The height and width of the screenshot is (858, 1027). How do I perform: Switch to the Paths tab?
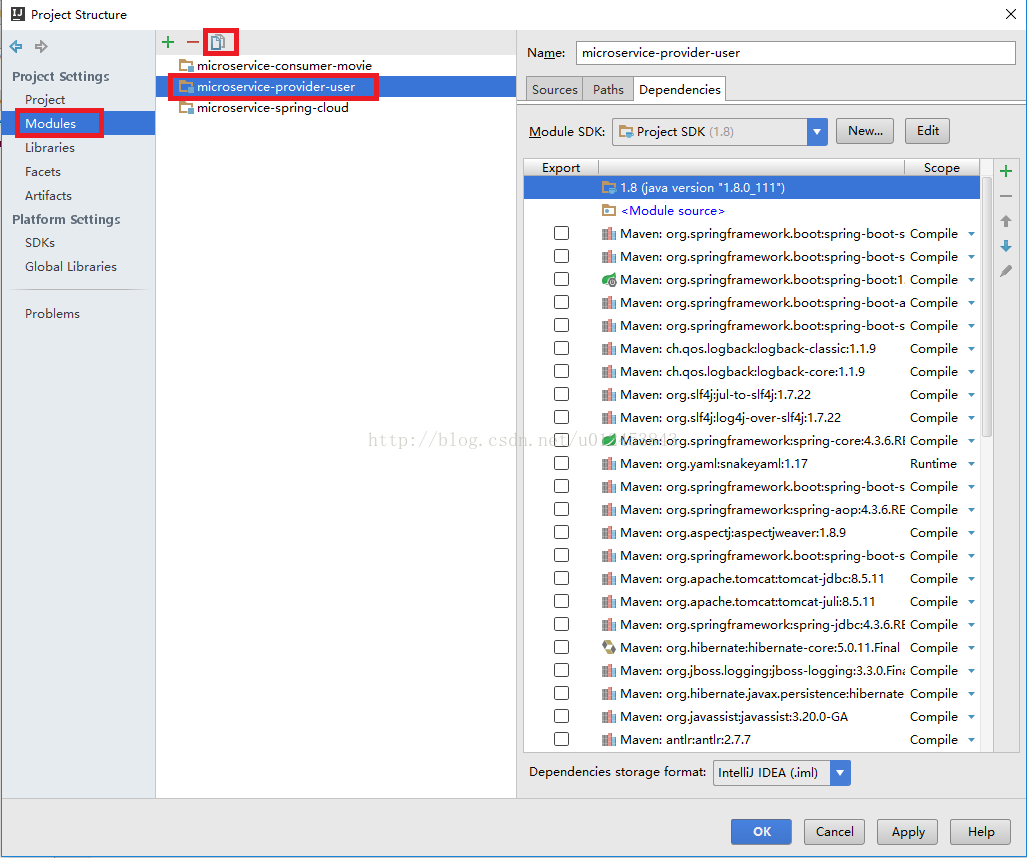tap(608, 90)
